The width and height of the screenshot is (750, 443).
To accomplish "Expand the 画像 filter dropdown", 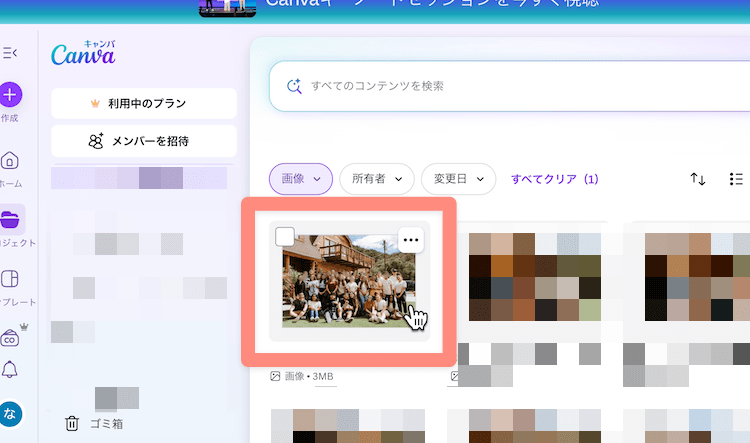I will 301,179.
